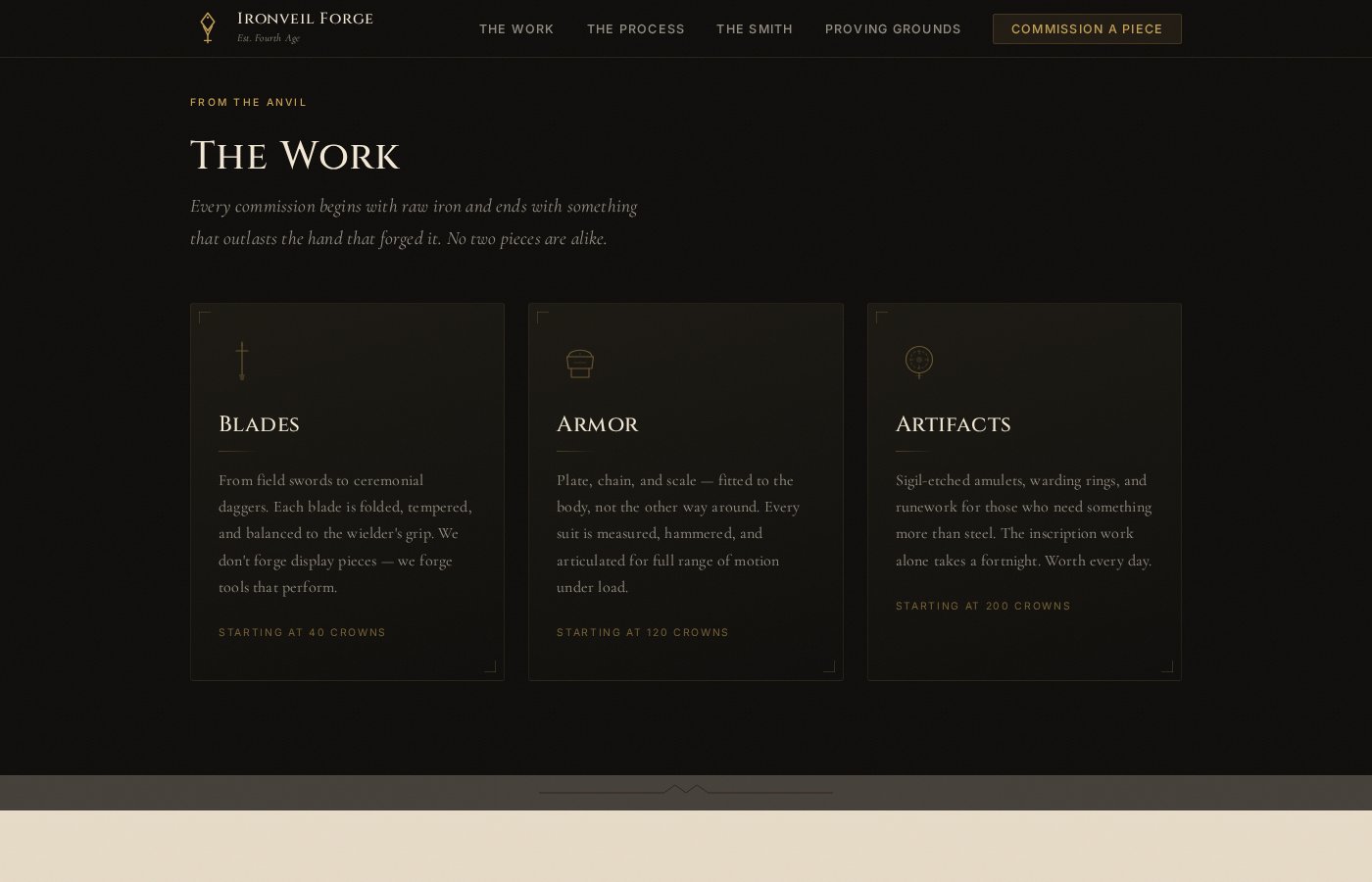
Task: Click the helmet icon on the Armor card
Action: tap(580, 363)
